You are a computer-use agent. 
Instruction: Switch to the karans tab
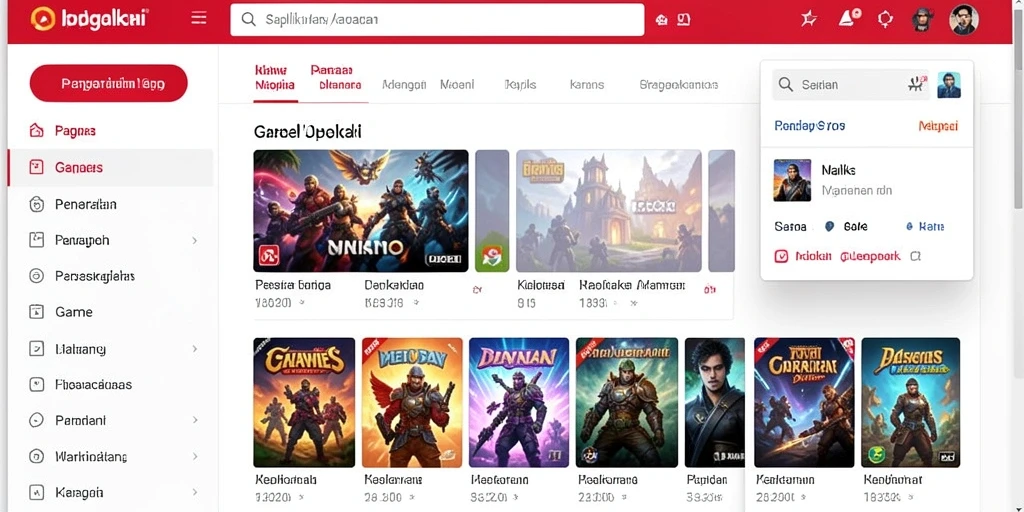(586, 84)
